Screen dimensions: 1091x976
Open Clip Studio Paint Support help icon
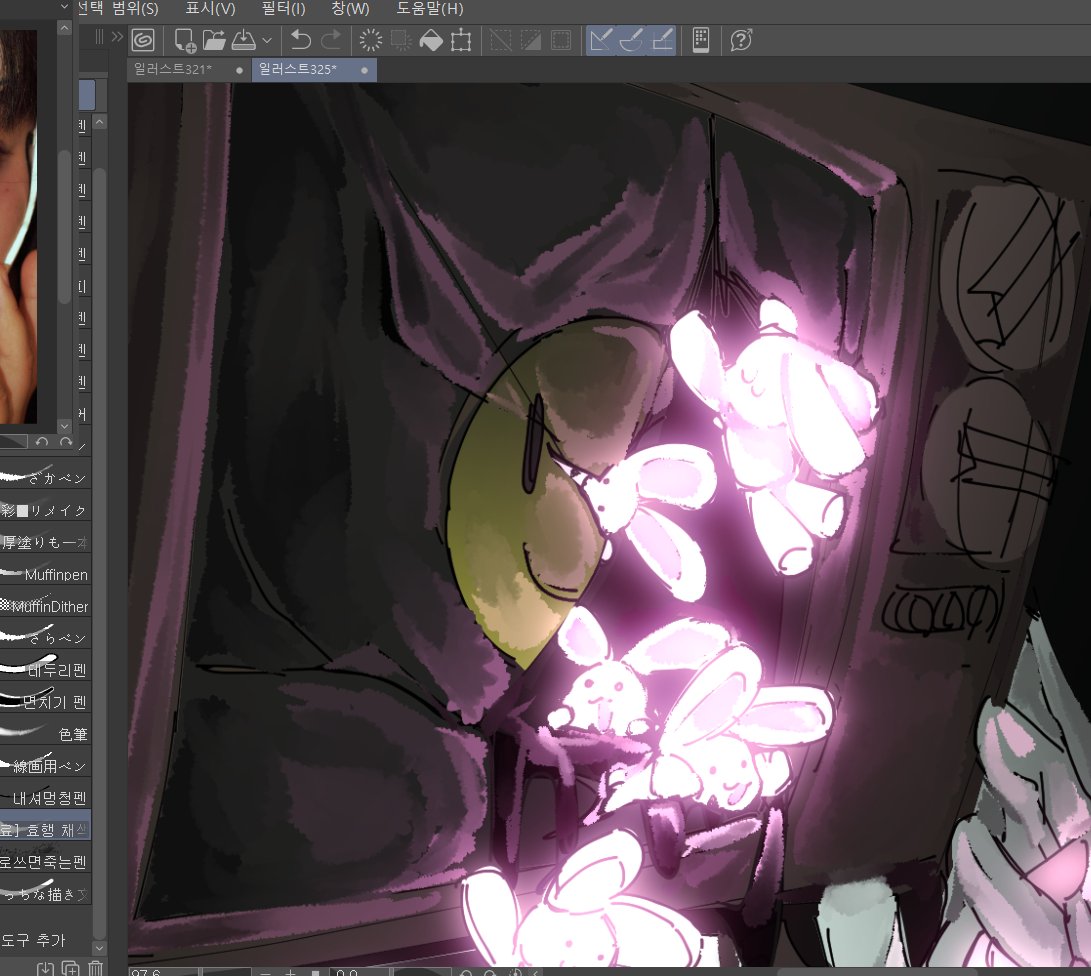point(742,40)
